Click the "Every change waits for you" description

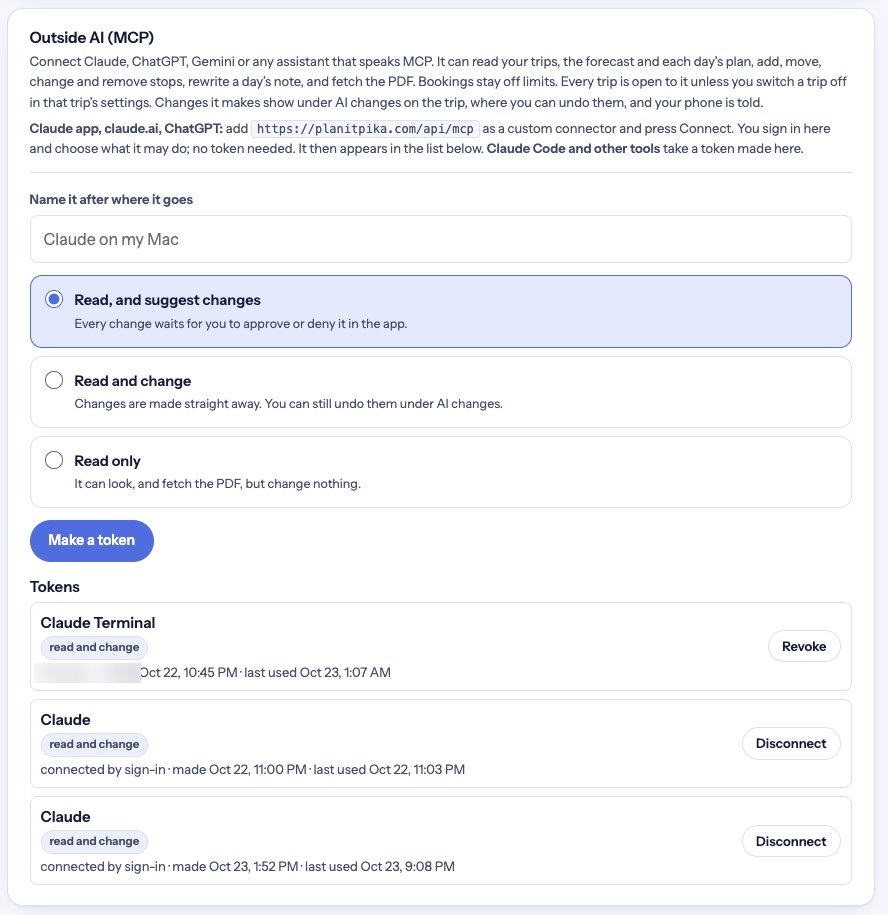(240, 324)
